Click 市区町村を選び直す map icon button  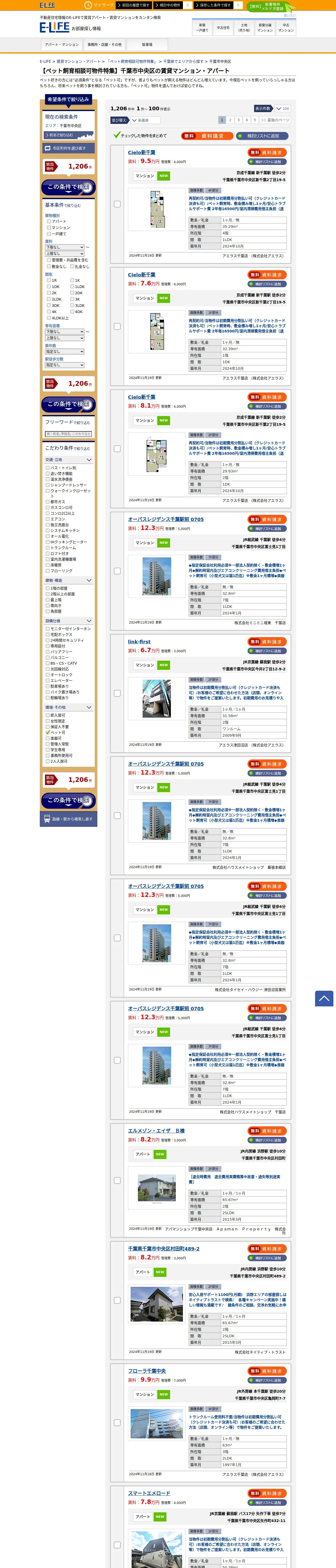pyautogui.click(x=68, y=148)
